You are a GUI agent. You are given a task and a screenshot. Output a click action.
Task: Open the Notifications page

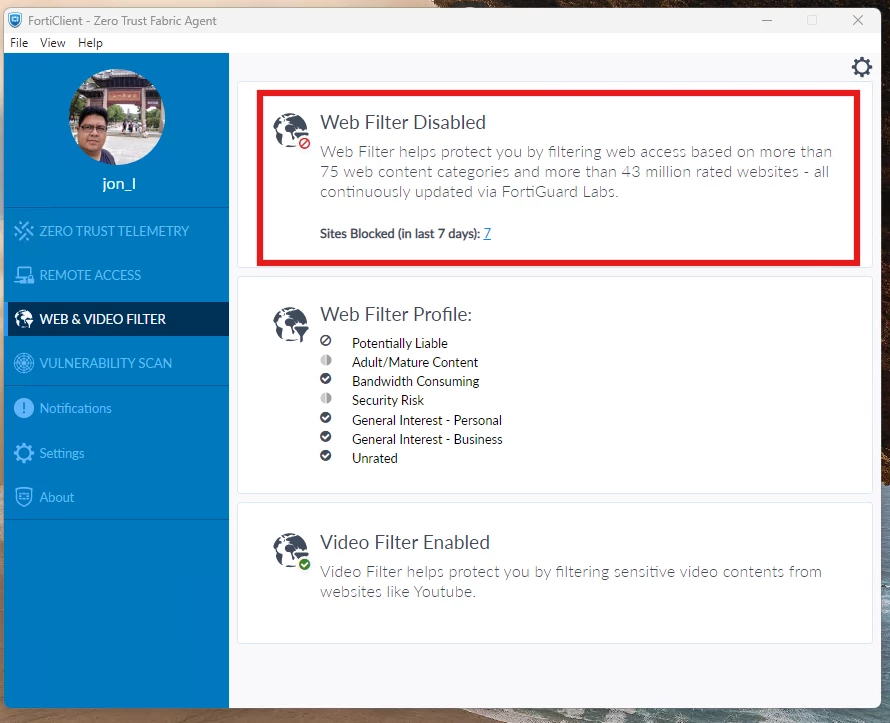tap(116, 408)
